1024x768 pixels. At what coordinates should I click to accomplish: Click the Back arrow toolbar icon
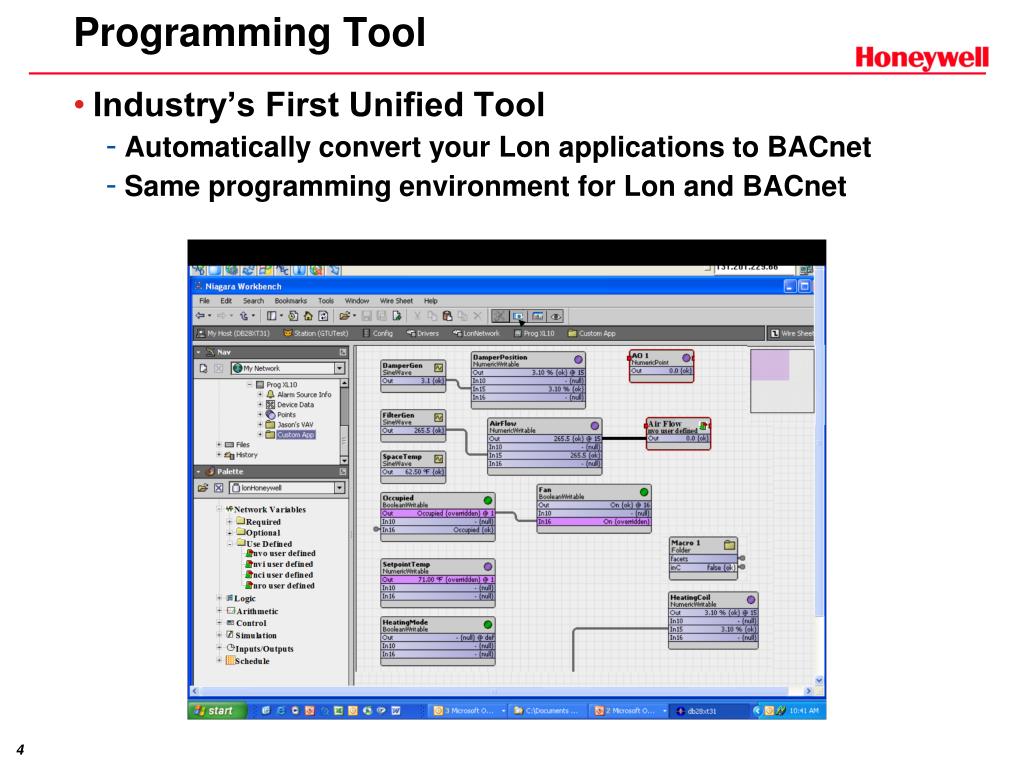pyautogui.click(x=200, y=316)
